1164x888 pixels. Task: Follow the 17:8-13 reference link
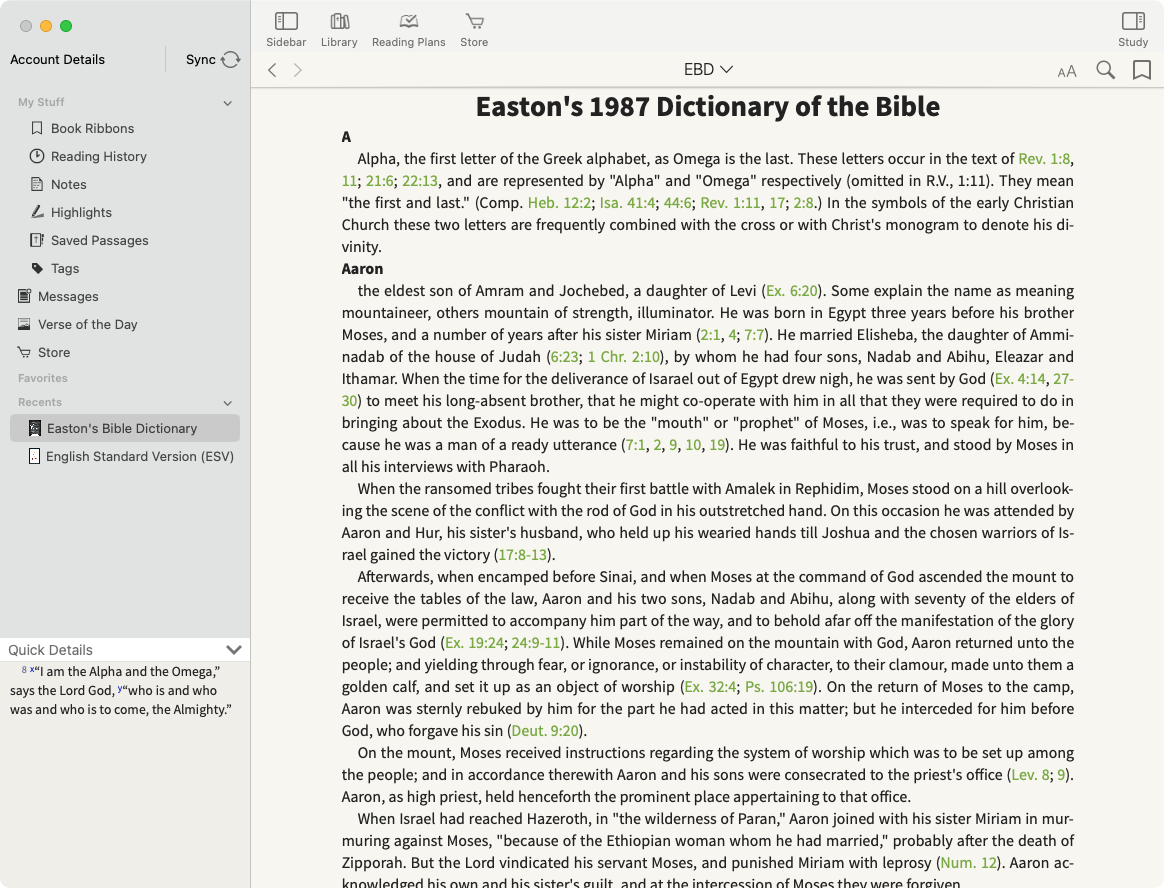523,555
